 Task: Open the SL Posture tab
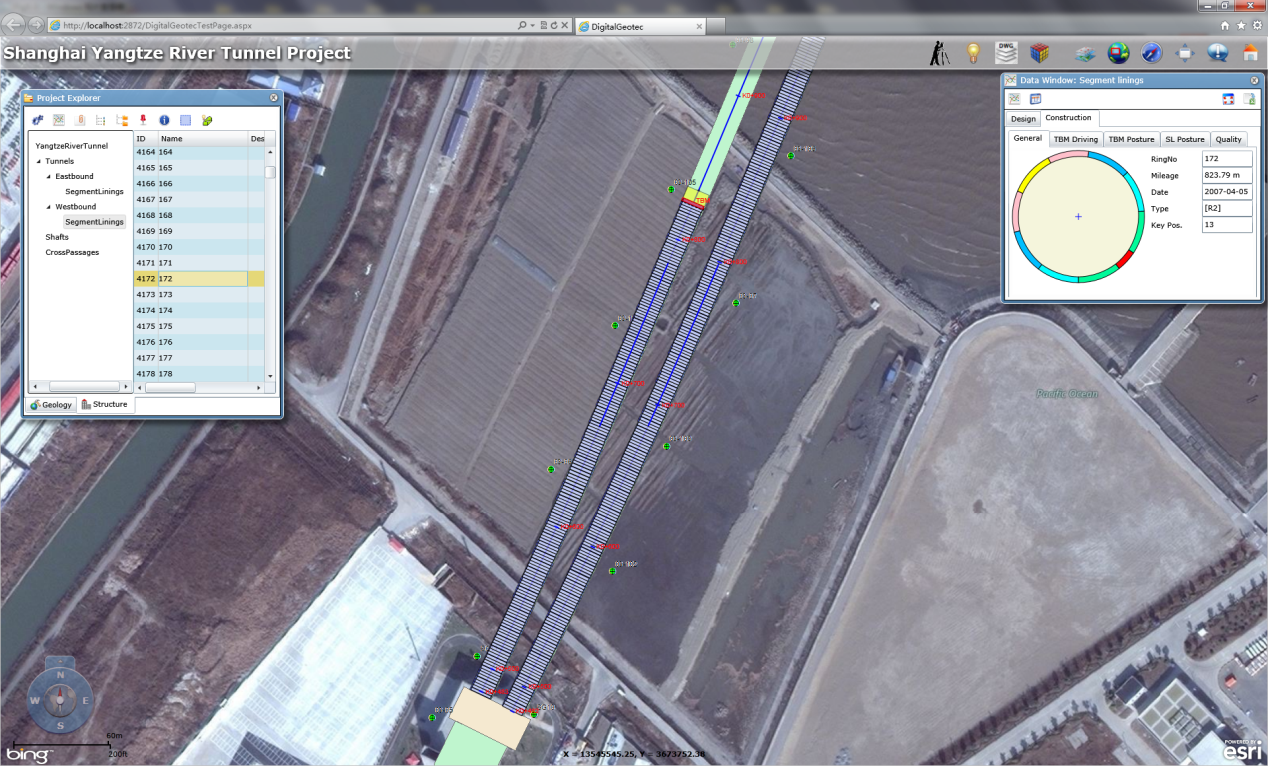[x=1185, y=139]
